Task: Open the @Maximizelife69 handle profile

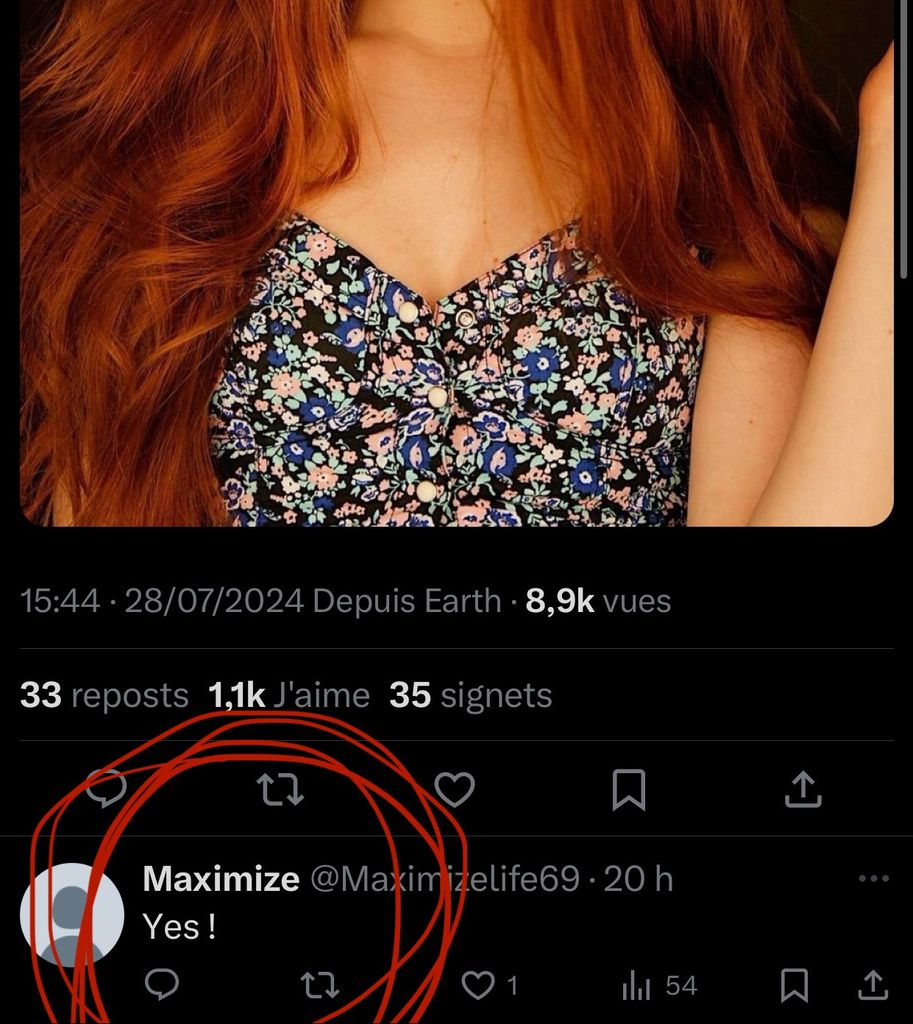Action: [445, 879]
